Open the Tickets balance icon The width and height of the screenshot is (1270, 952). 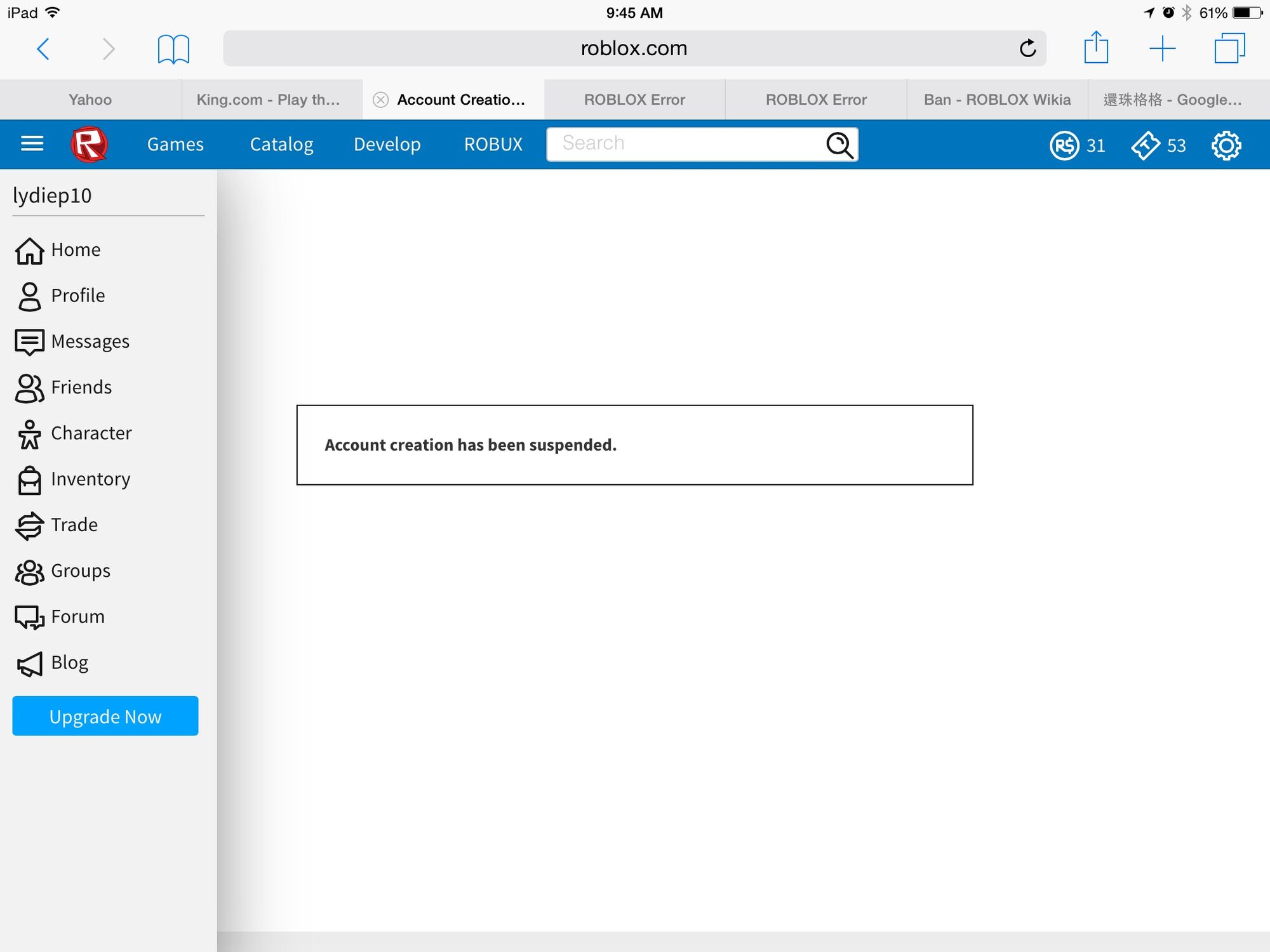click(x=1146, y=145)
